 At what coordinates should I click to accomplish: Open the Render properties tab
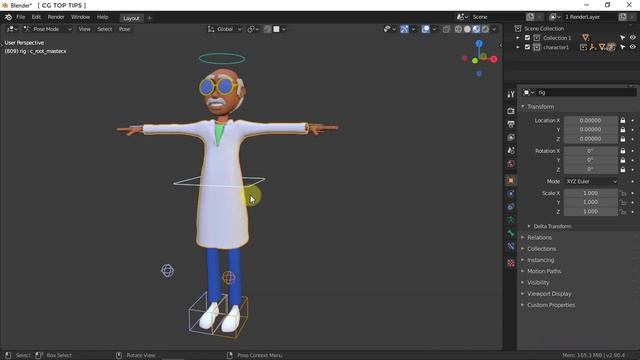[x=511, y=111]
